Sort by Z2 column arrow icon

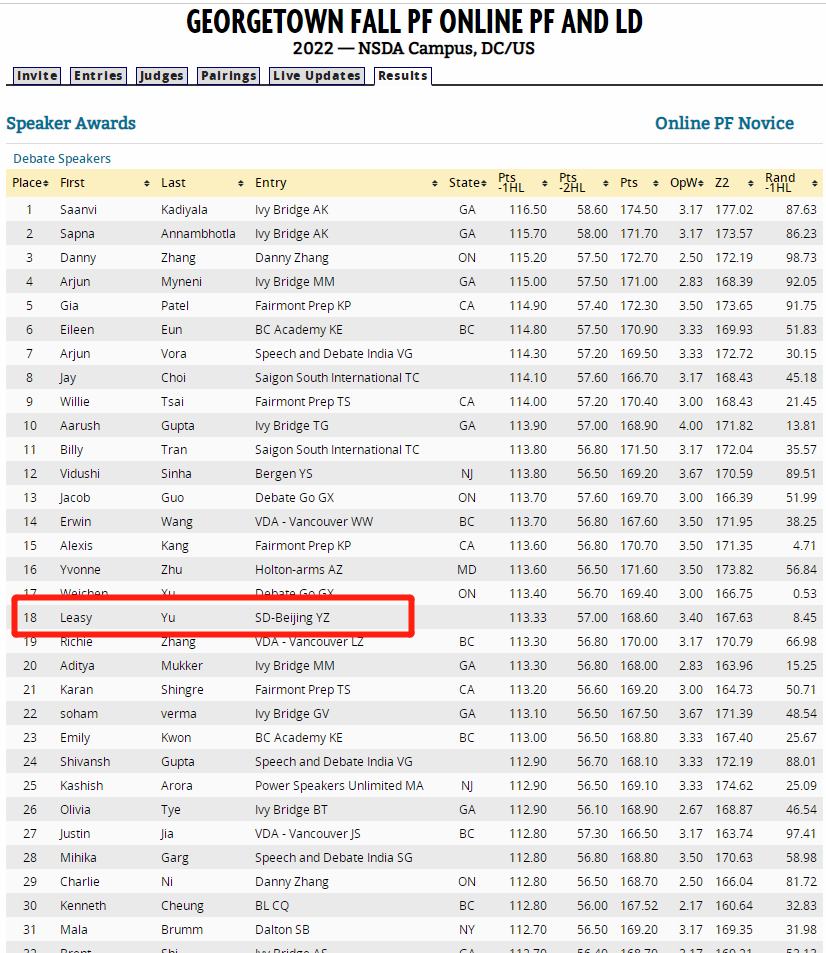tap(751, 183)
